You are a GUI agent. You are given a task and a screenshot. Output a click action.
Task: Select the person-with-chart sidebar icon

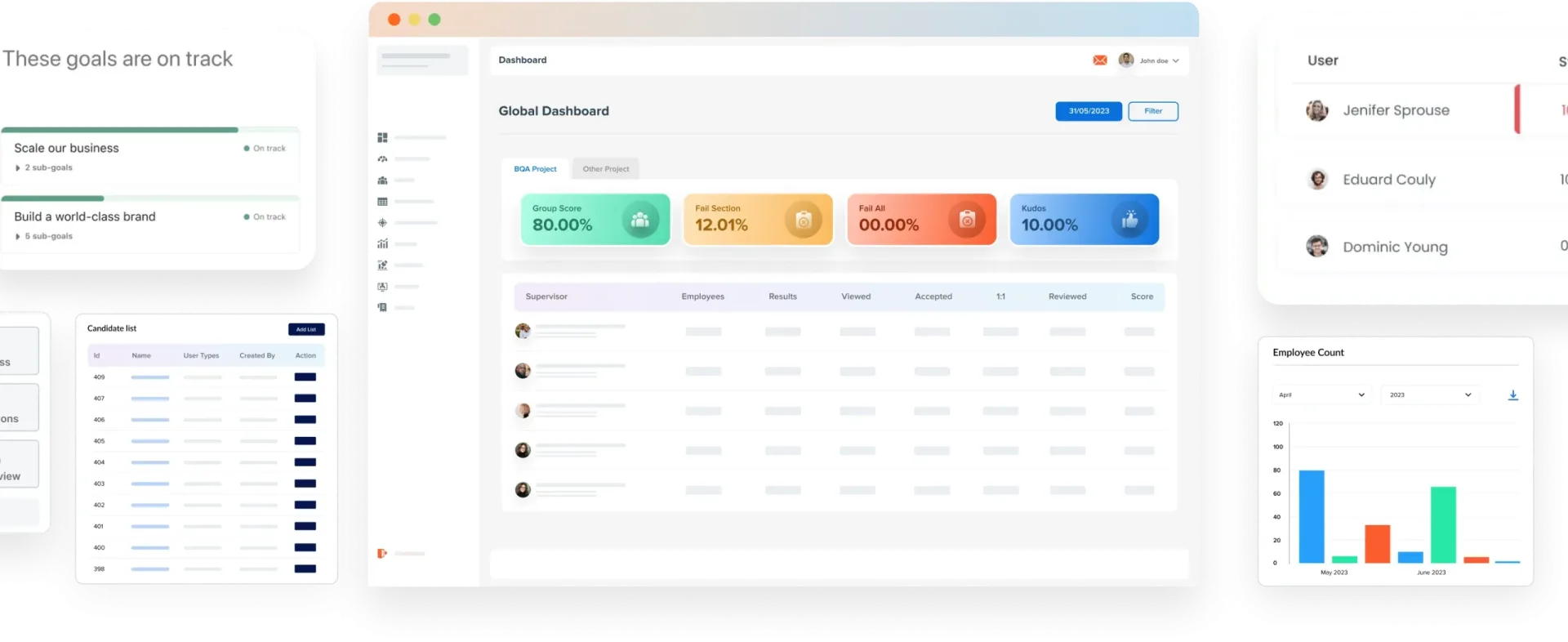point(382,265)
